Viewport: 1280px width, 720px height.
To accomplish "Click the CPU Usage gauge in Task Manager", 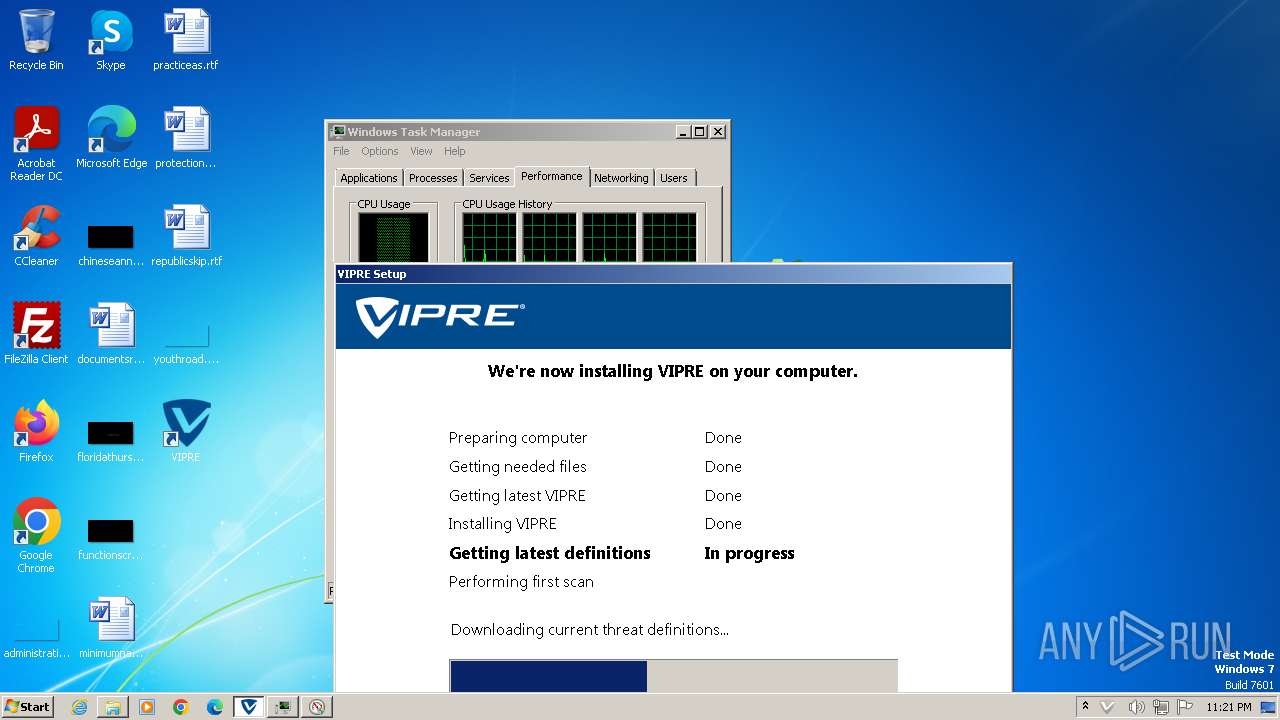I will tap(394, 238).
